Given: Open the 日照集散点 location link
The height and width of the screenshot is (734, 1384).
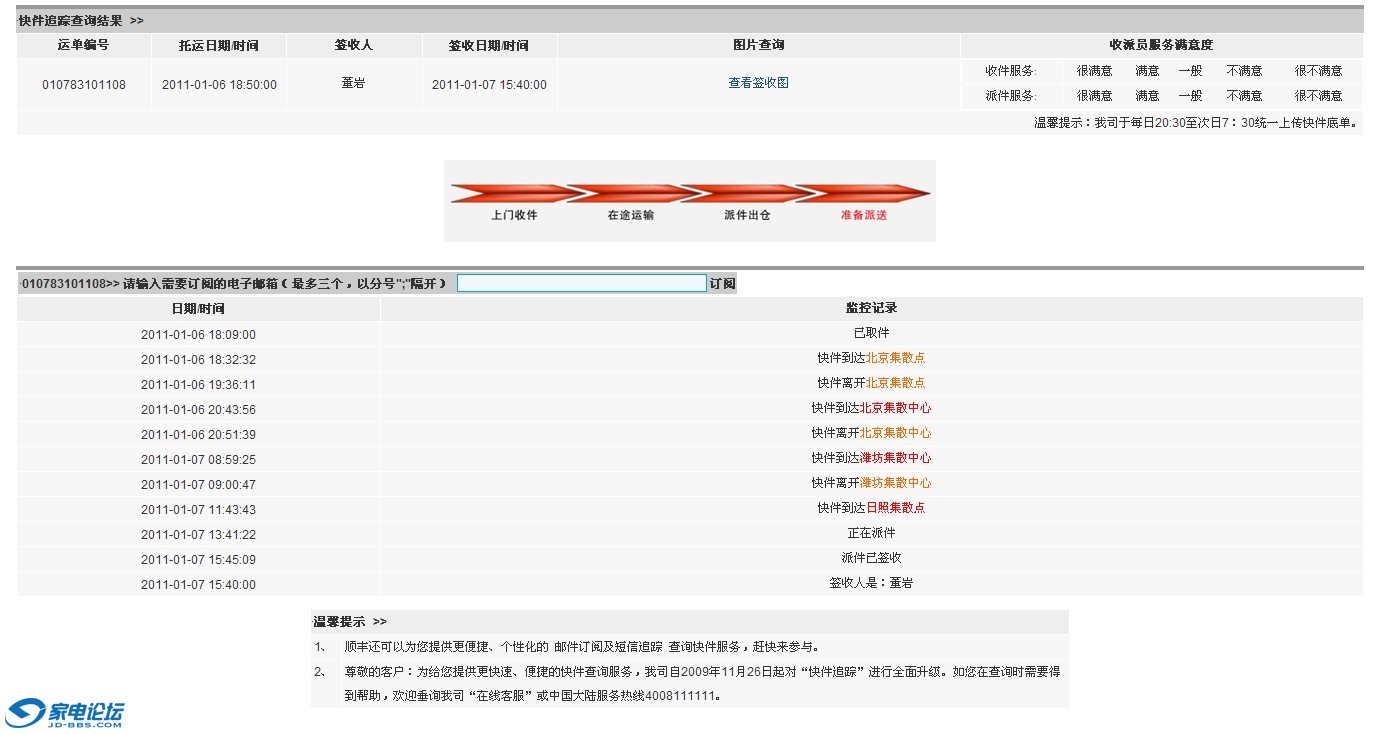Looking at the screenshot, I should point(895,508).
